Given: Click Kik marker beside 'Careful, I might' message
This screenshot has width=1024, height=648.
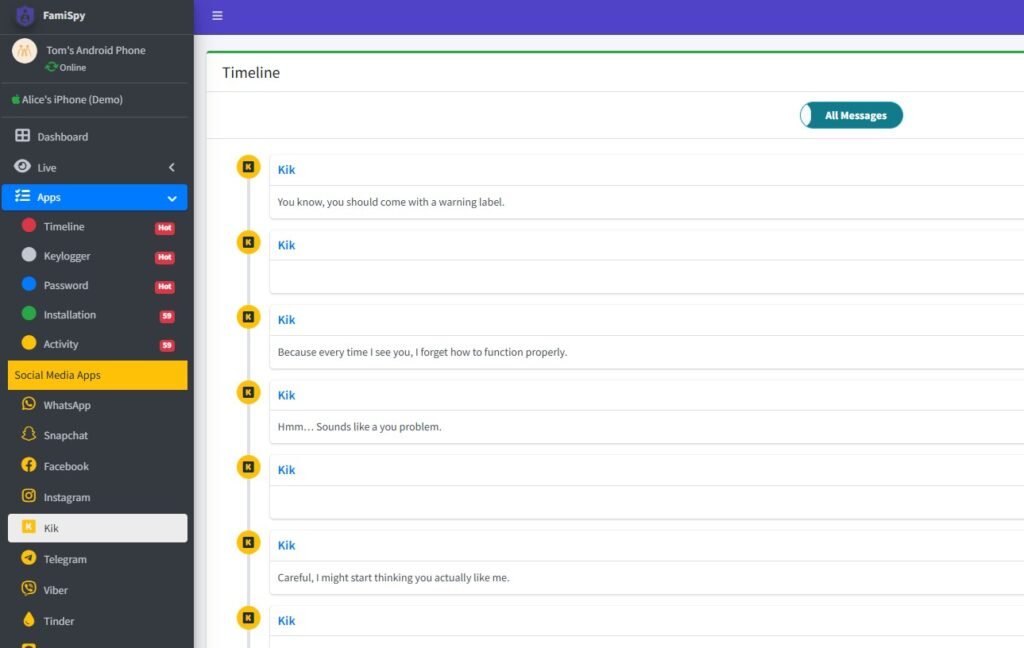Looking at the screenshot, I should coord(248,543).
